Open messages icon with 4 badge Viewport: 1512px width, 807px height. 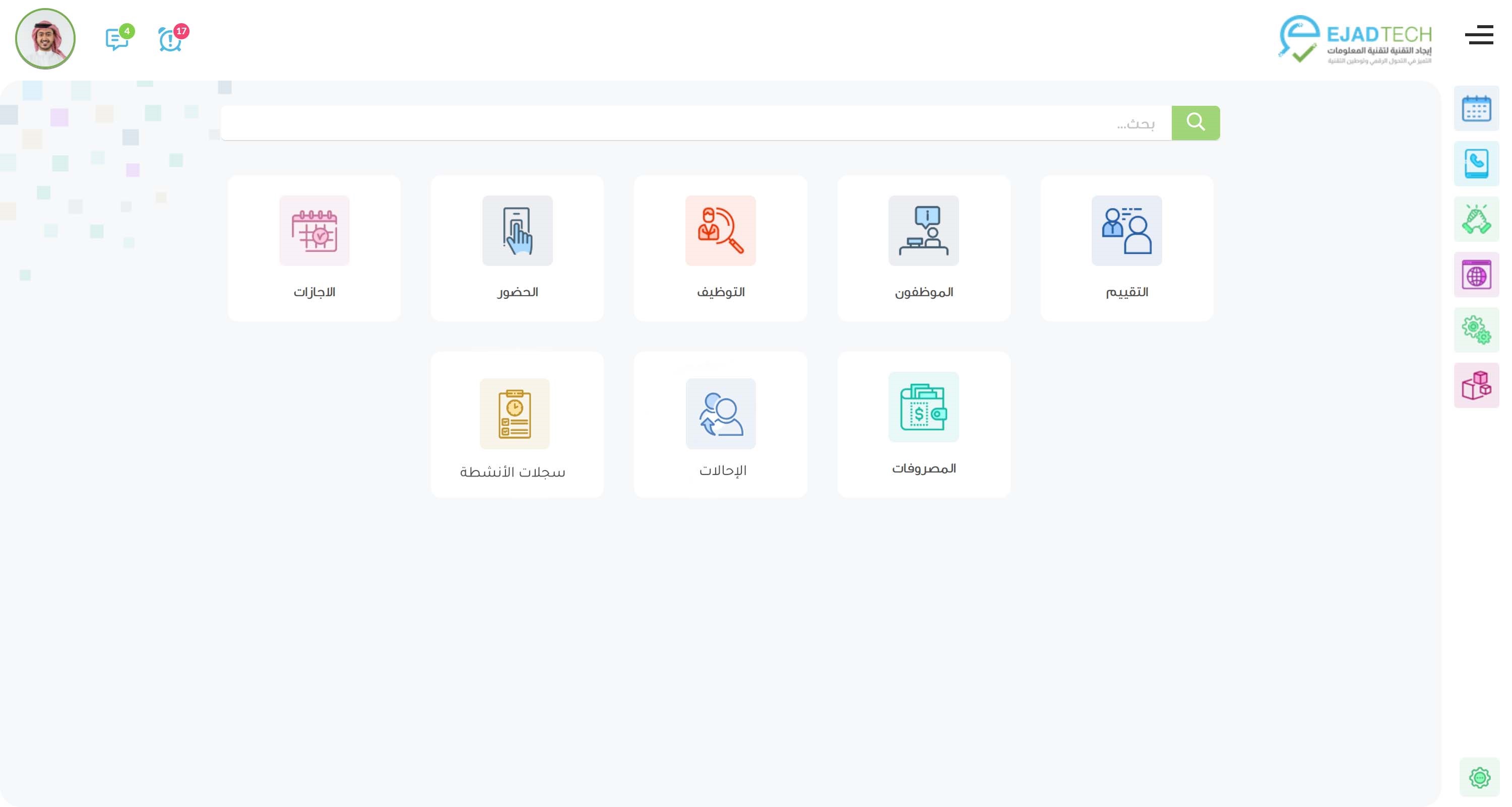point(116,40)
